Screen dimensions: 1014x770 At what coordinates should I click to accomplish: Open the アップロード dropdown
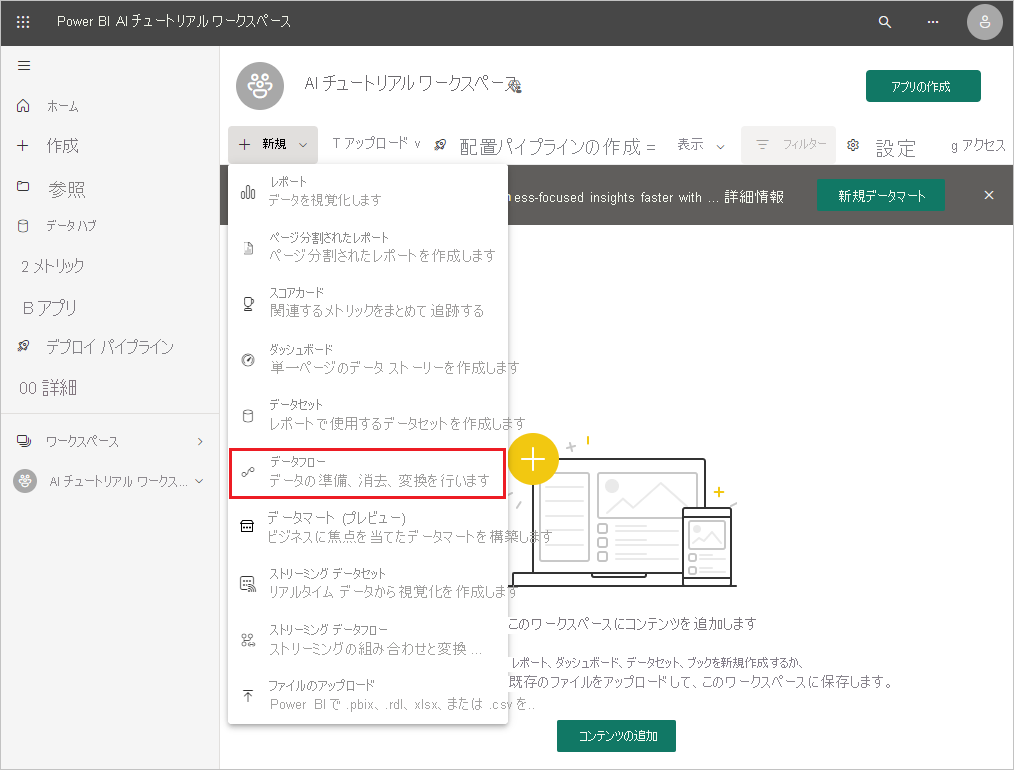[376, 144]
